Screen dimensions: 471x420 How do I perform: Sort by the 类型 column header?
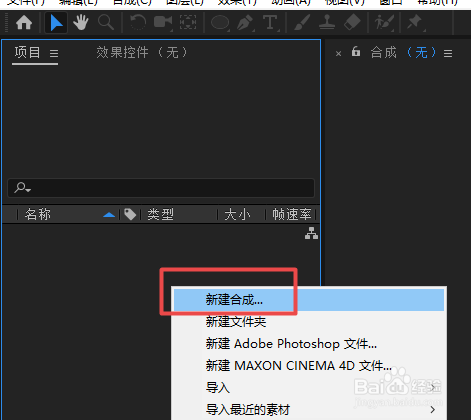coord(161,214)
